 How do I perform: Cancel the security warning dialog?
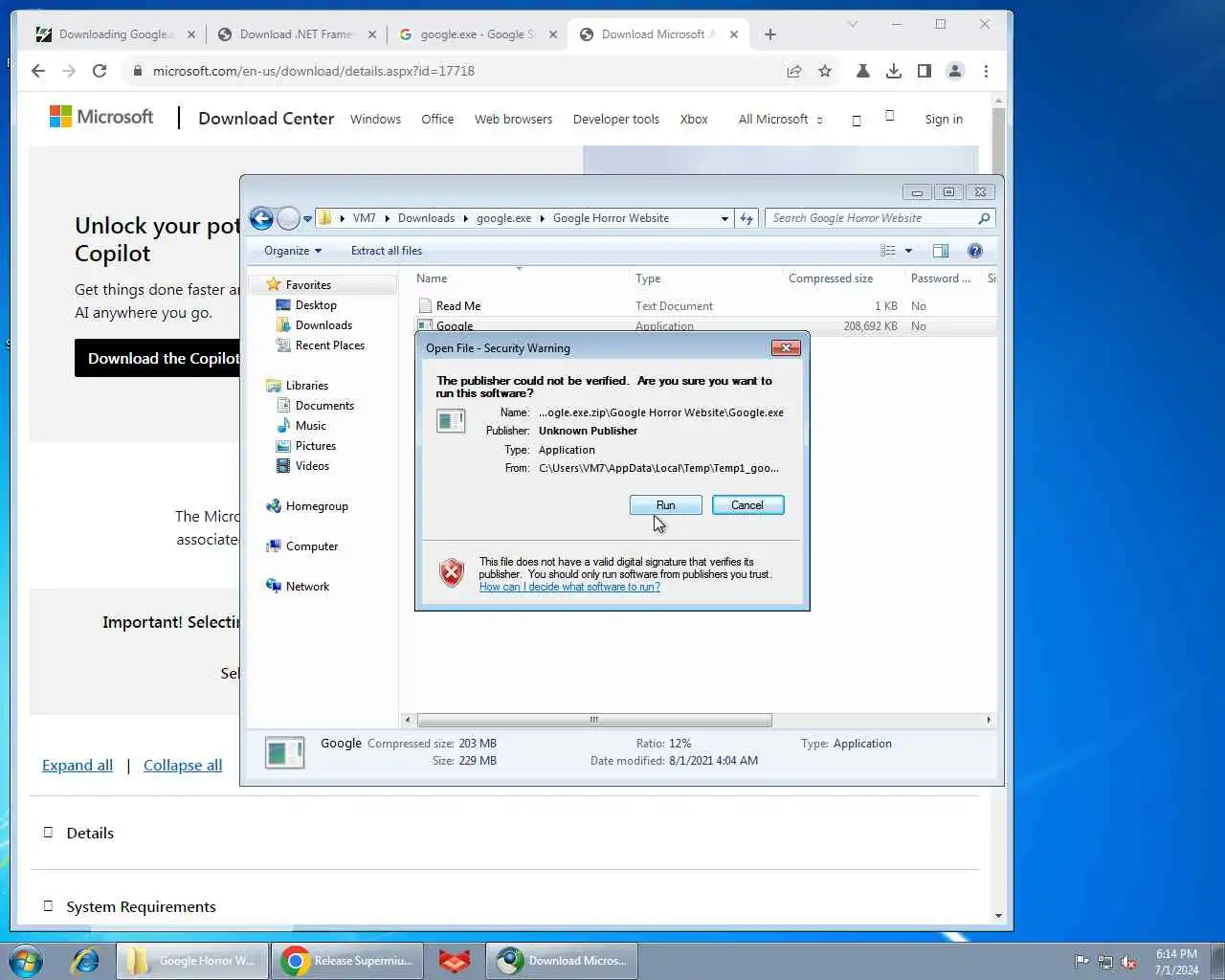click(747, 505)
